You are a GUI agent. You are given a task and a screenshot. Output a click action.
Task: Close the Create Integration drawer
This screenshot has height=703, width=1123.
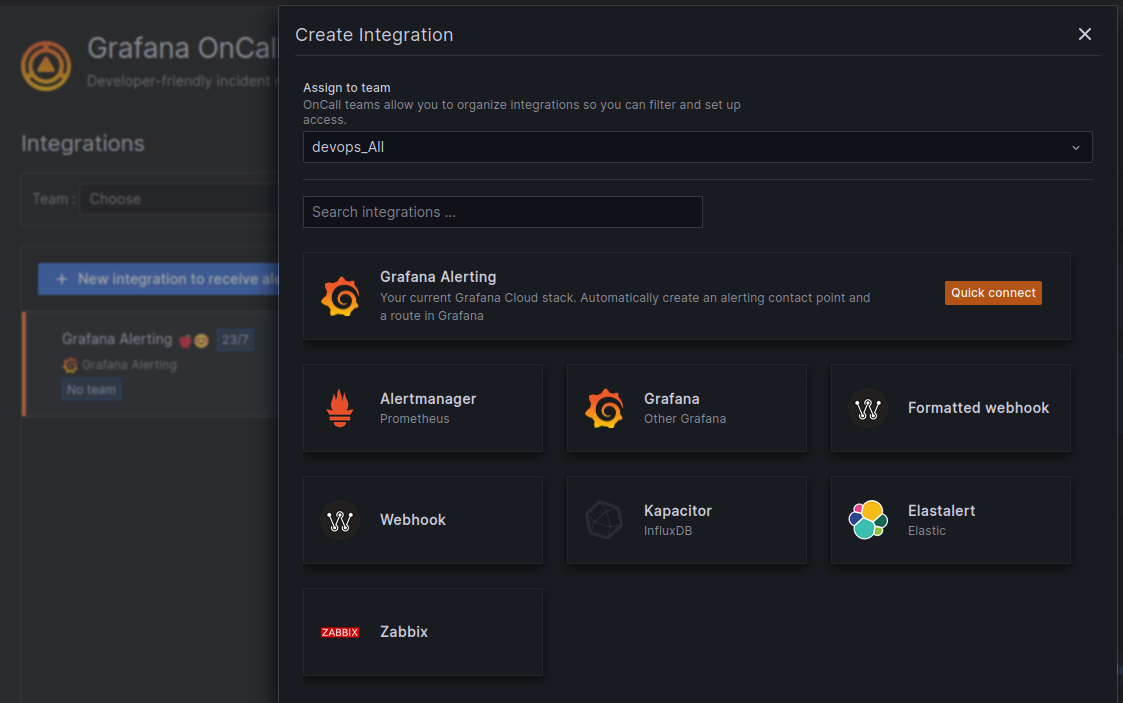[1084, 34]
